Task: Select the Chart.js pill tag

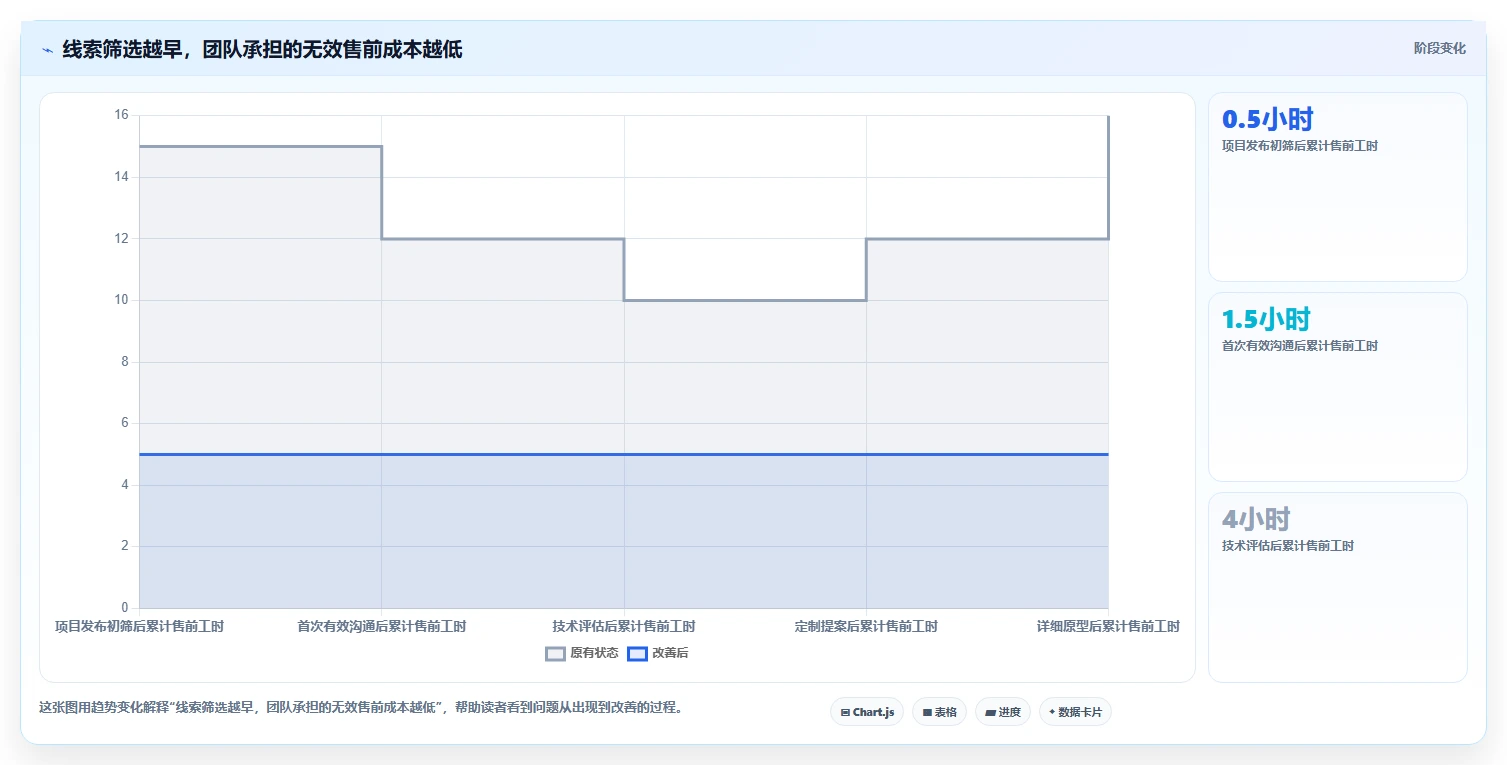Action: [867, 712]
